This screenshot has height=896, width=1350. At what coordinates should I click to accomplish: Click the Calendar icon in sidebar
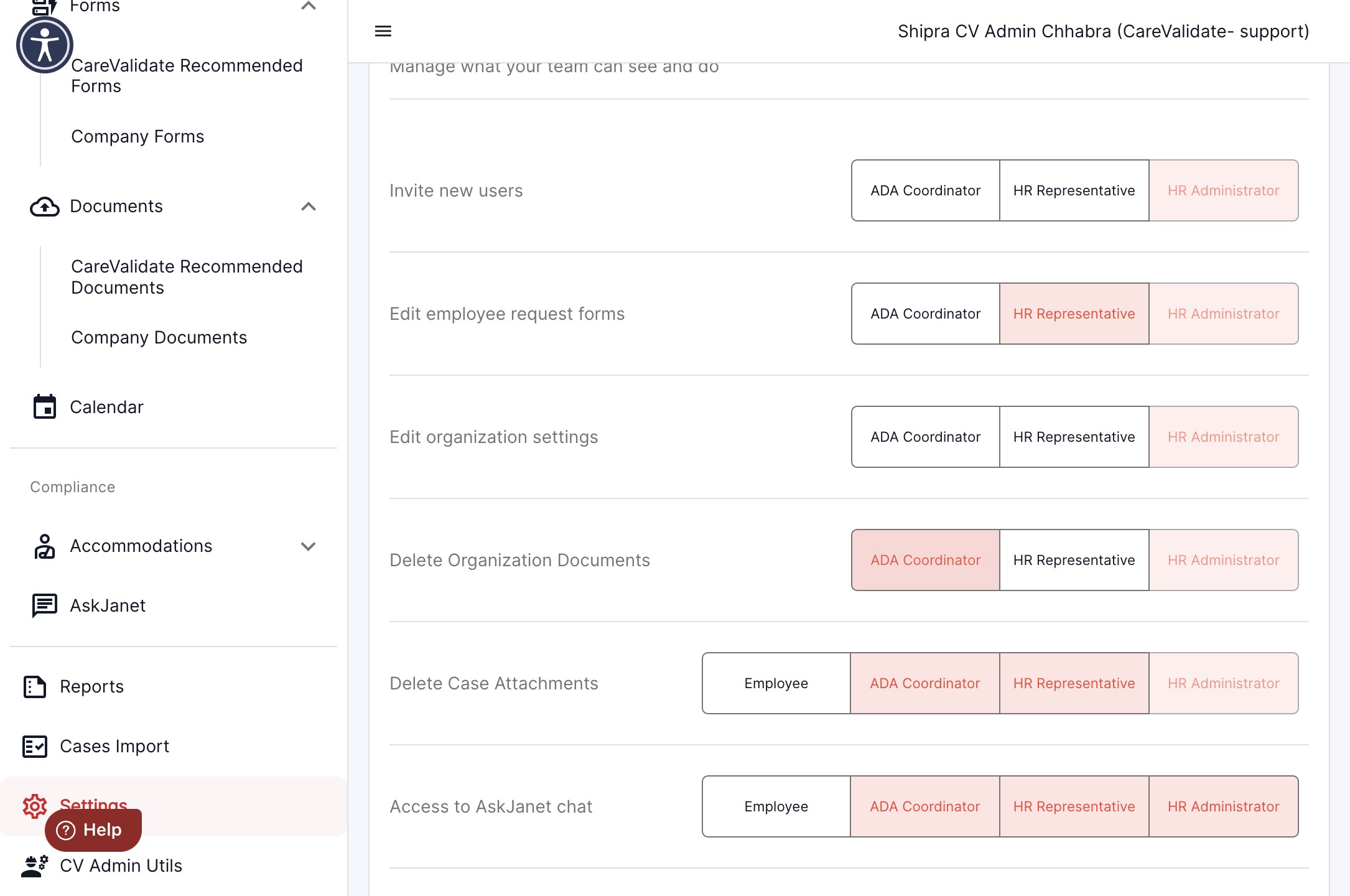45,407
